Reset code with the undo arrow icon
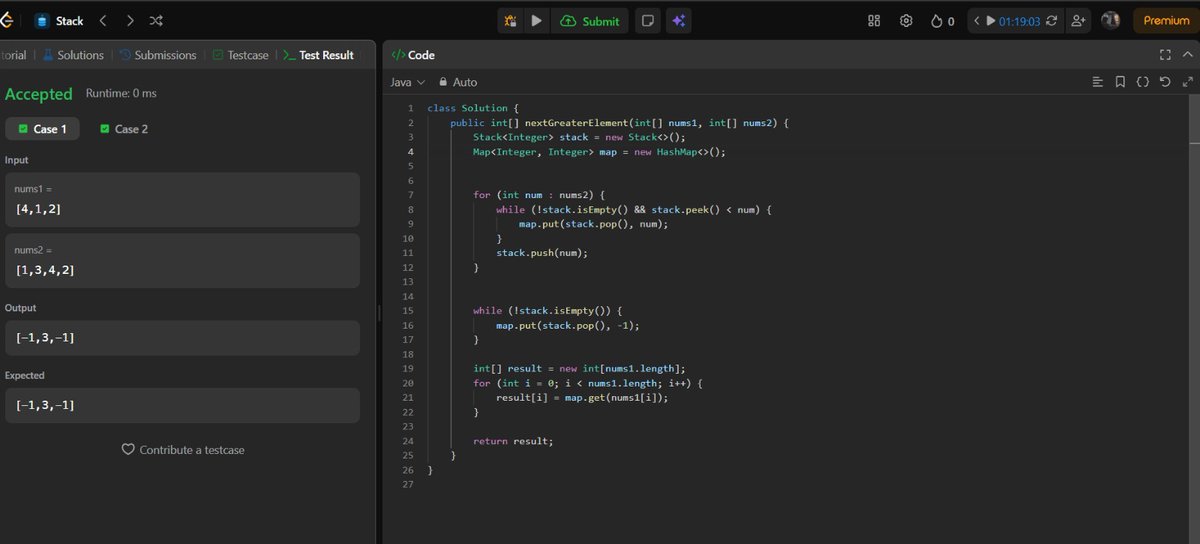1200x544 pixels. 1165,82
